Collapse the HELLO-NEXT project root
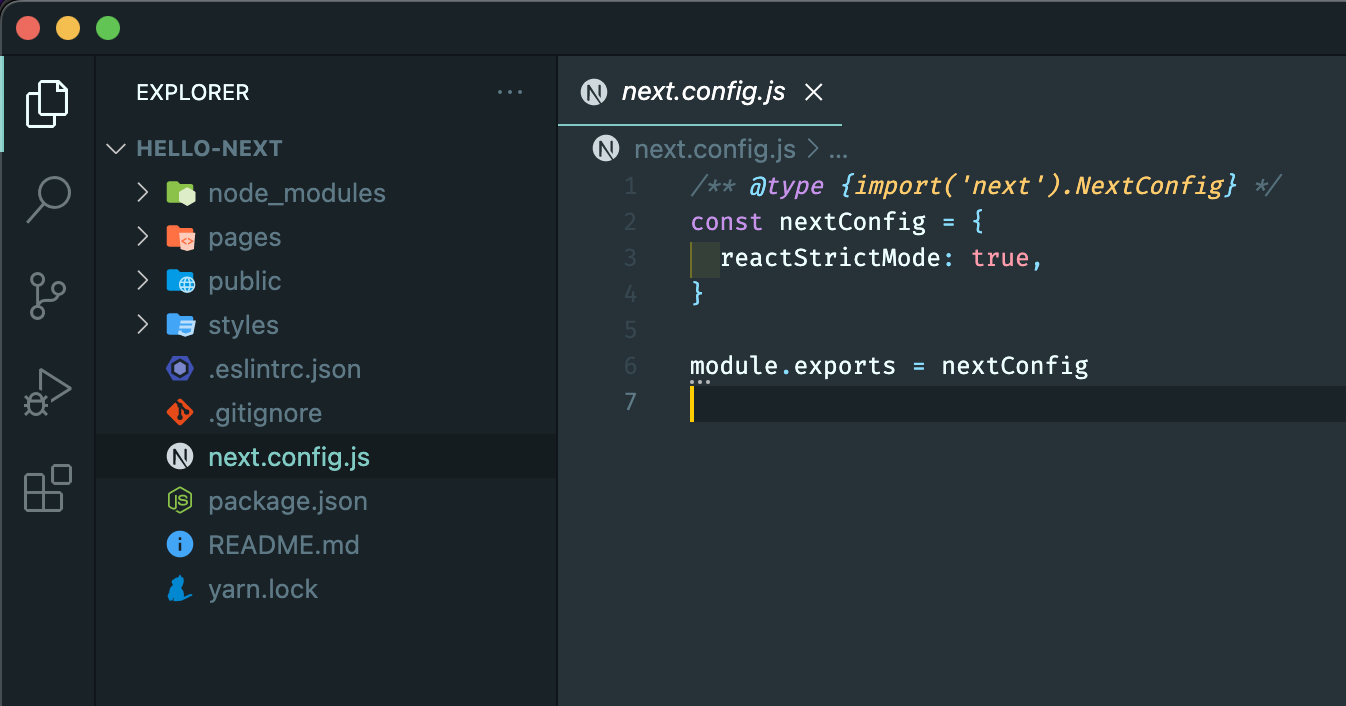The image size is (1346, 706). [116, 149]
